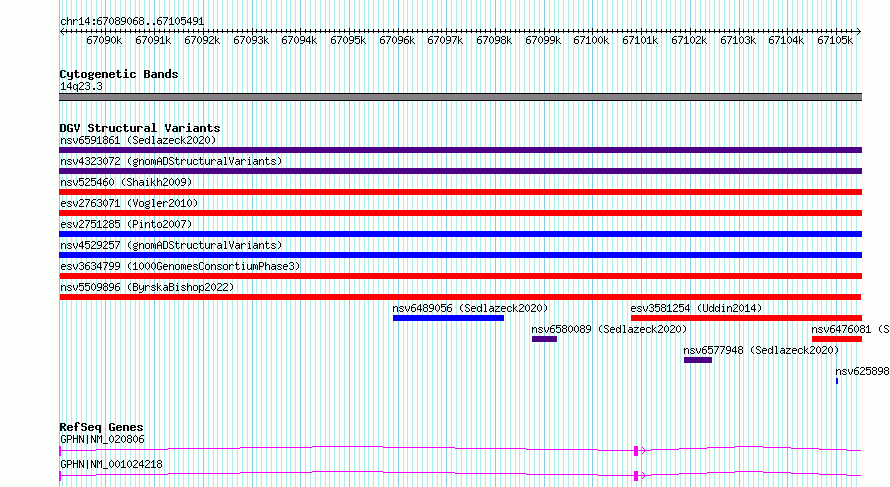This screenshot has width=890, height=487.
Task: Click the 67099k ruler tick label
Action: 543,40
